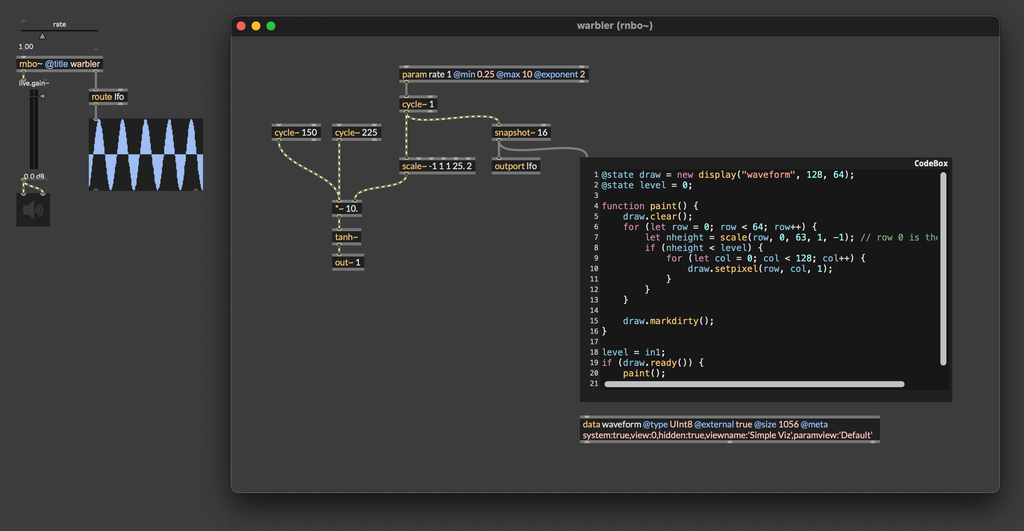
Task: Click the CodeBox horizontal scrollbar
Action: tap(754, 384)
